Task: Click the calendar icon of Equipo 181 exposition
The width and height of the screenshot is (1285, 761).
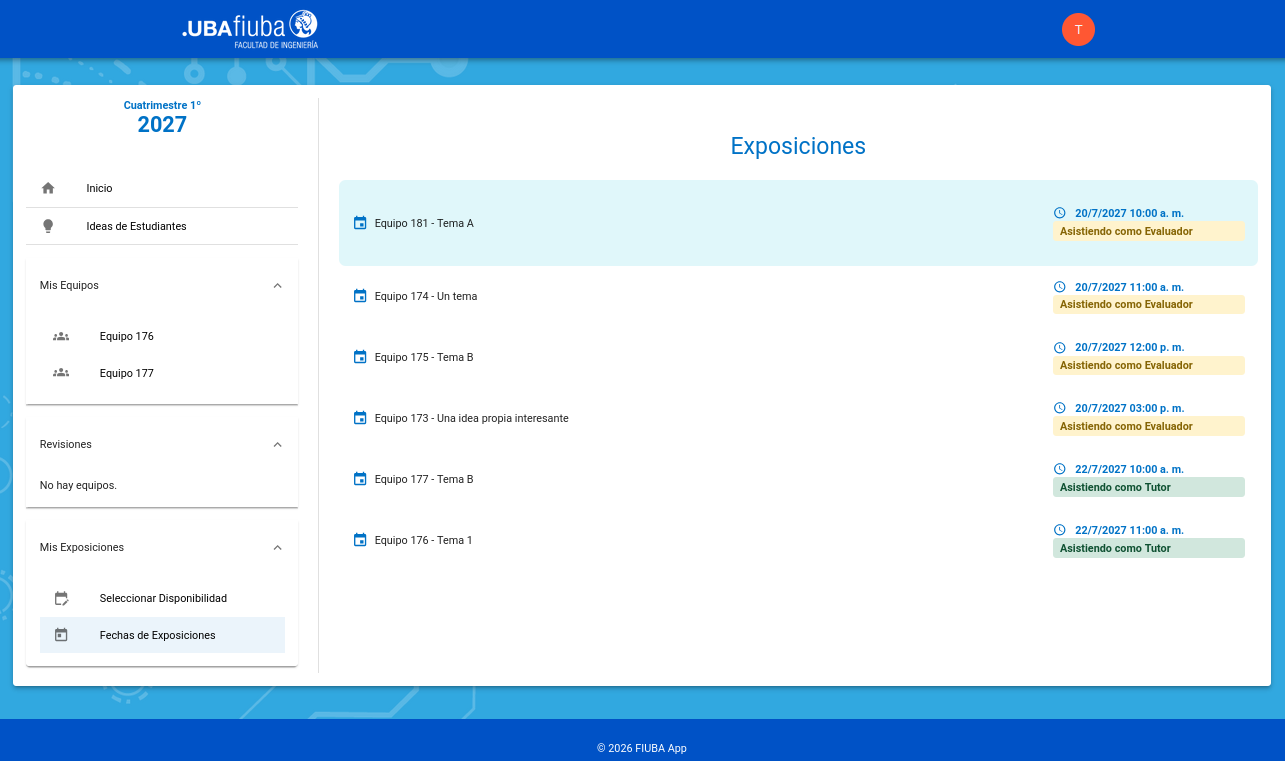Action: point(360,223)
